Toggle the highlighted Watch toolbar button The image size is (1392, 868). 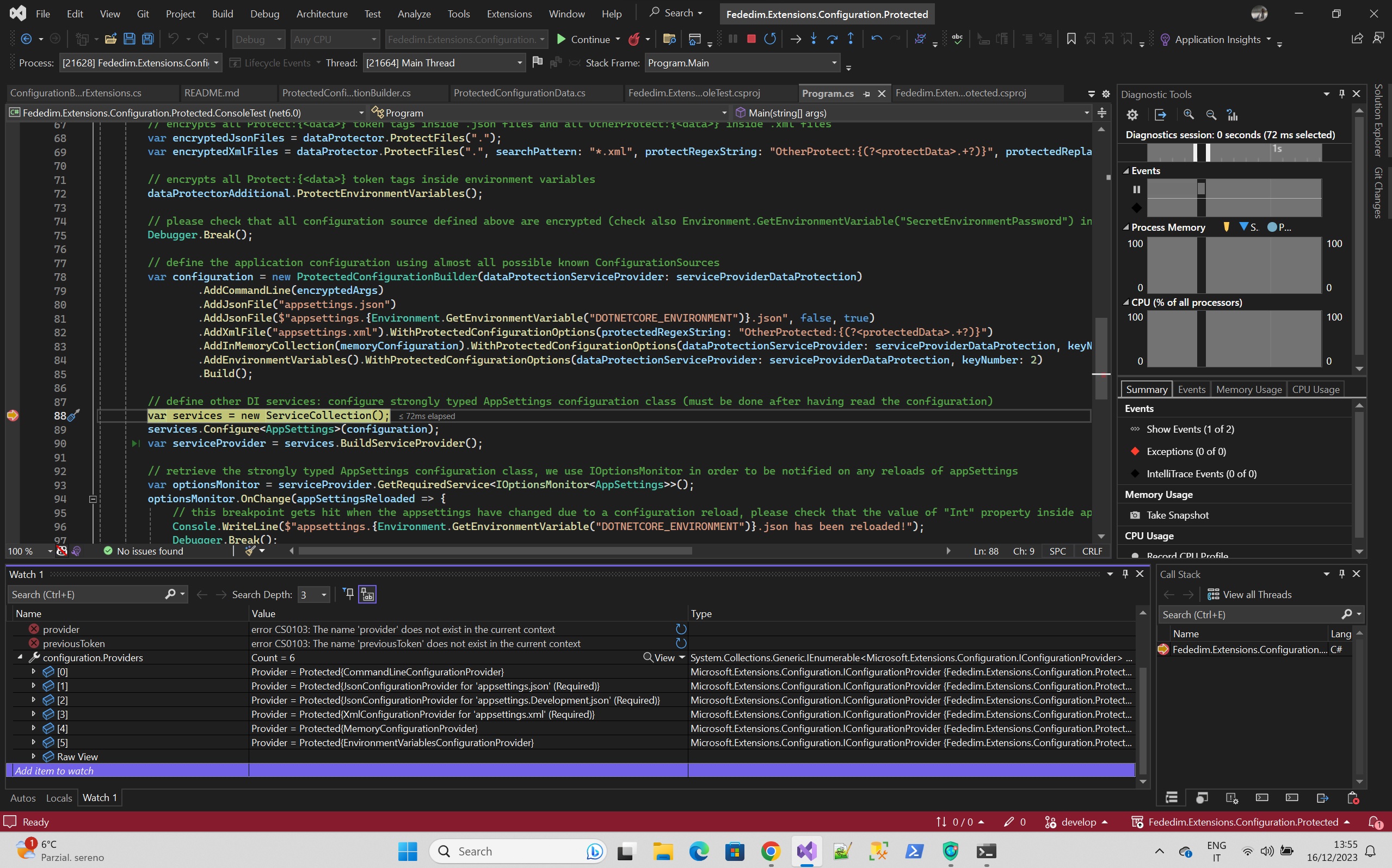click(x=367, y=594)
